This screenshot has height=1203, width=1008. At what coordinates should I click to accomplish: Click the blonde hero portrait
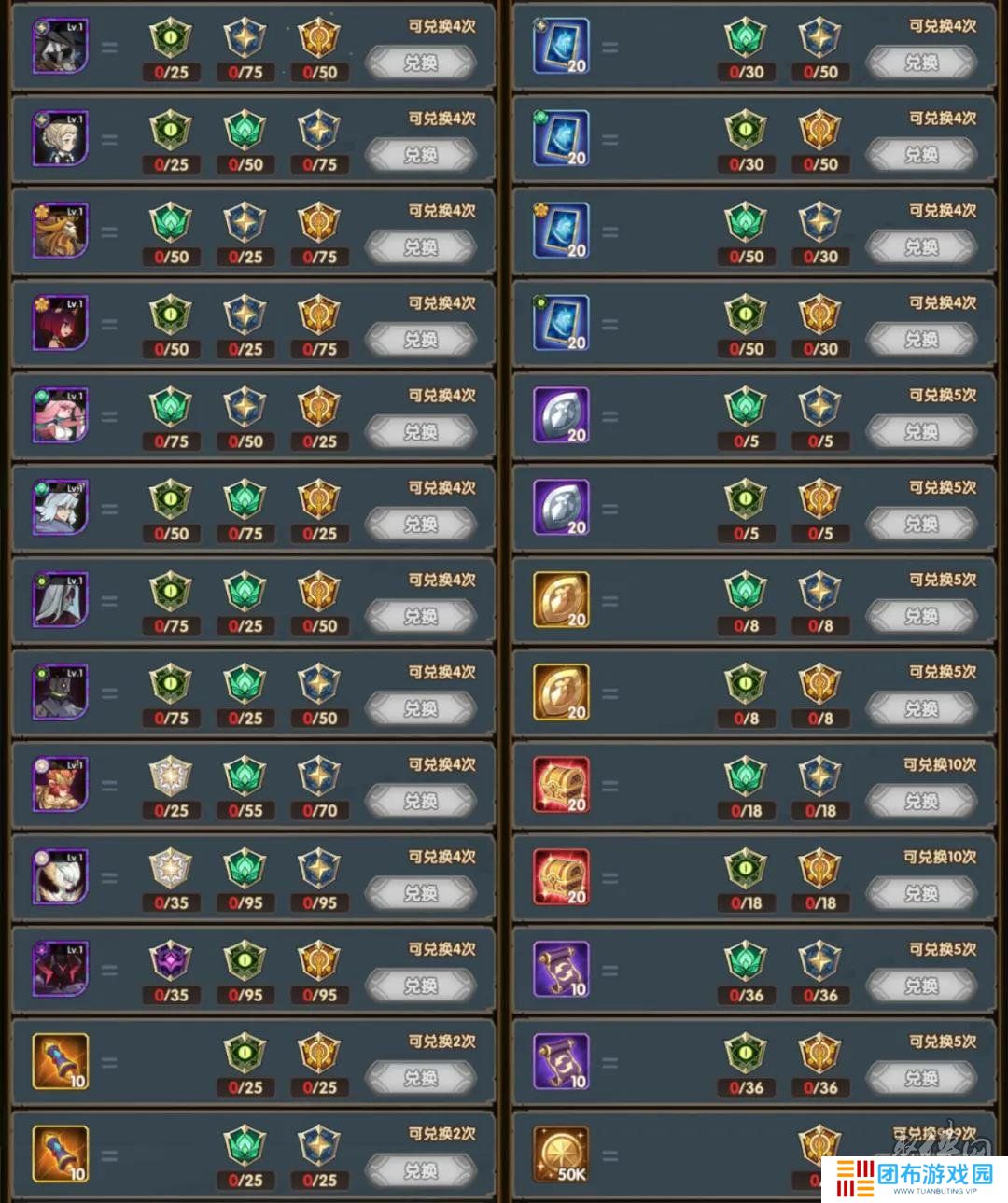tap(61, 138)
